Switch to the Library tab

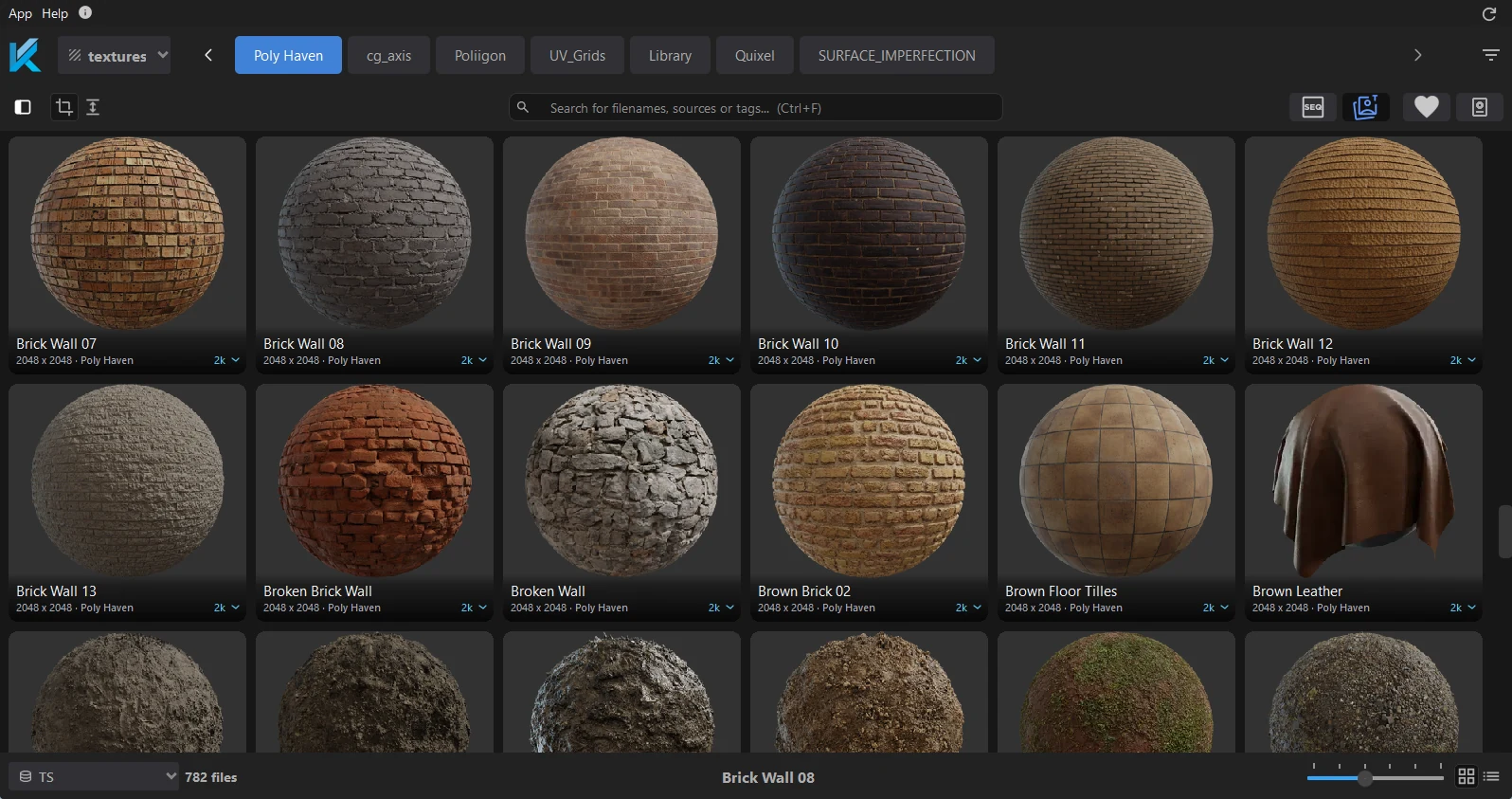pyautogui.click(x=670, y=55)
